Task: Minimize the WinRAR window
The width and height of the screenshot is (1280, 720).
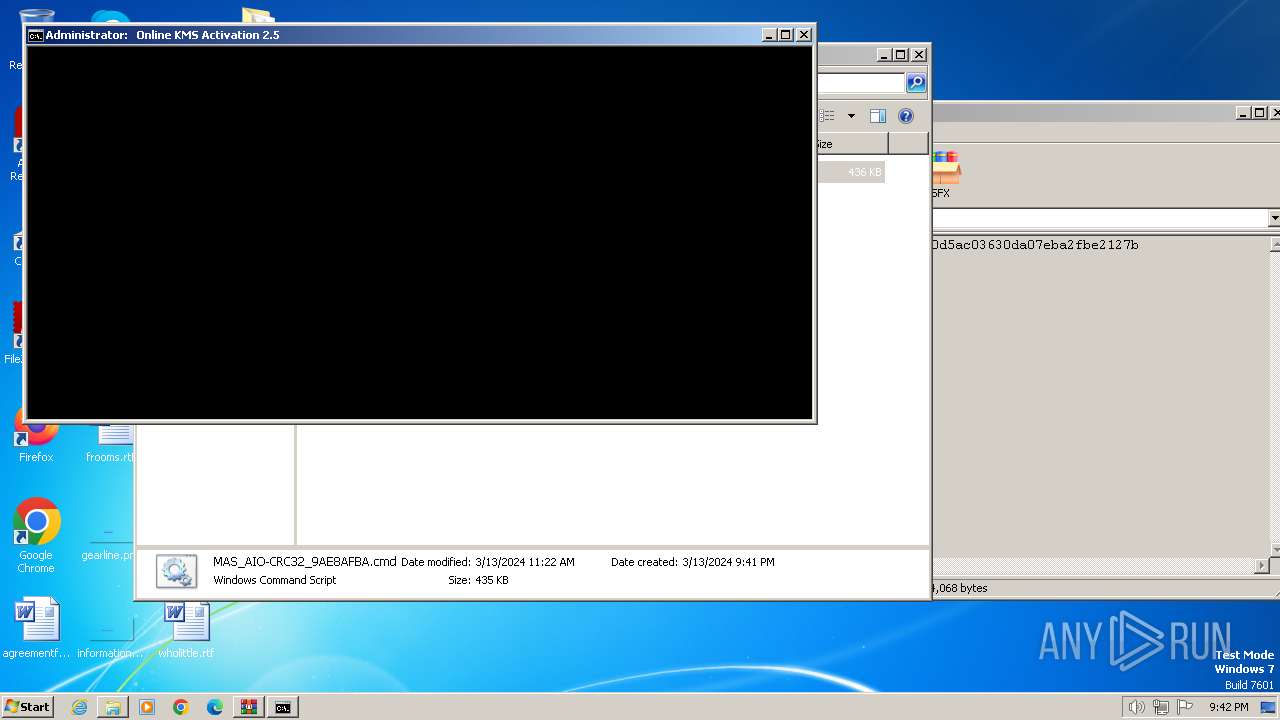Action: coord(1243,113)
